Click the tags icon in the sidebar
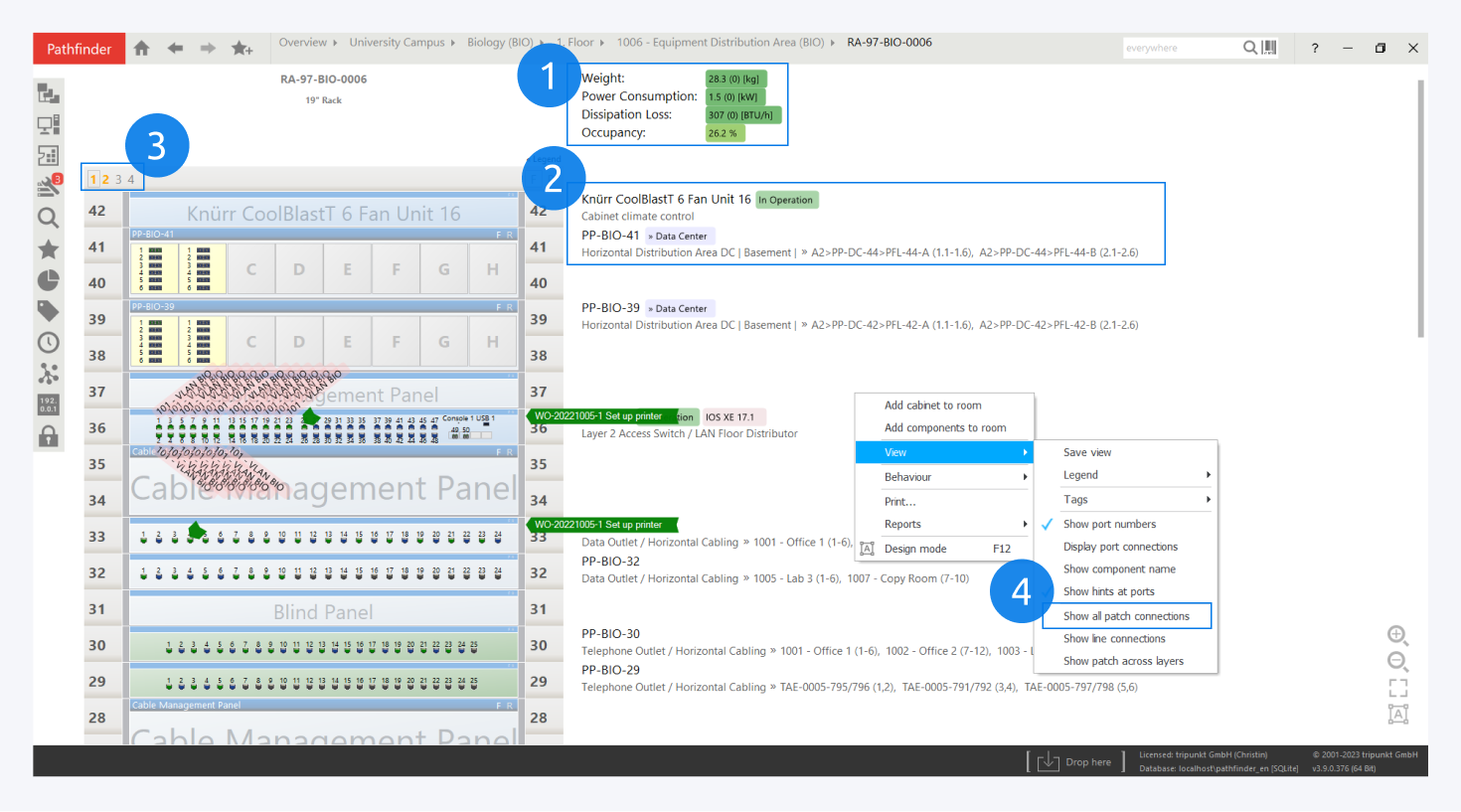This screenshot has height=812, width=1461. tap(48, 311)
